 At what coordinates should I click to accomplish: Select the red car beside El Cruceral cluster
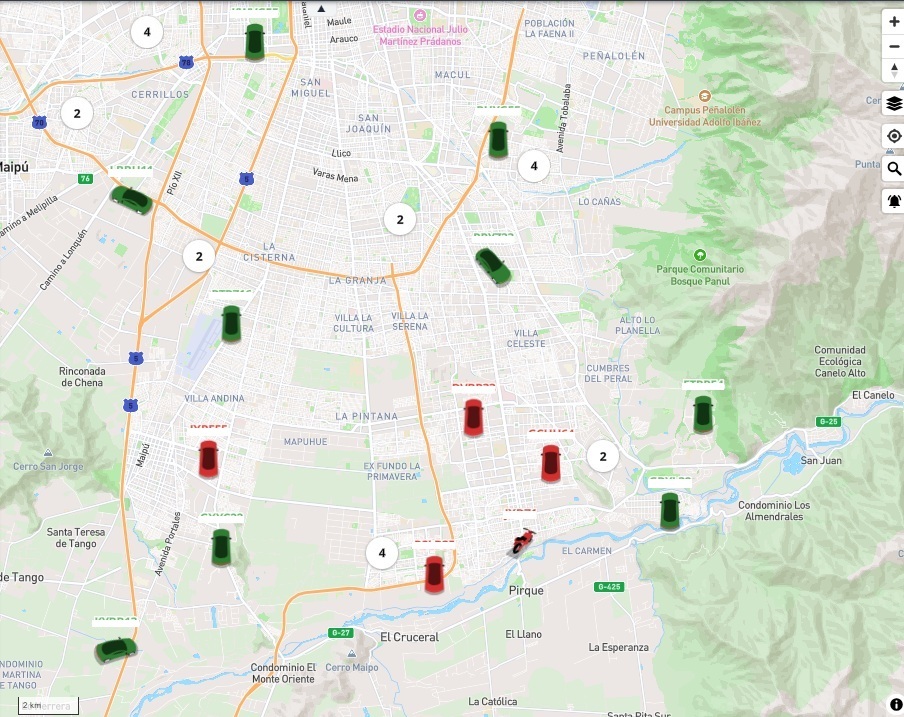point(434,574)
